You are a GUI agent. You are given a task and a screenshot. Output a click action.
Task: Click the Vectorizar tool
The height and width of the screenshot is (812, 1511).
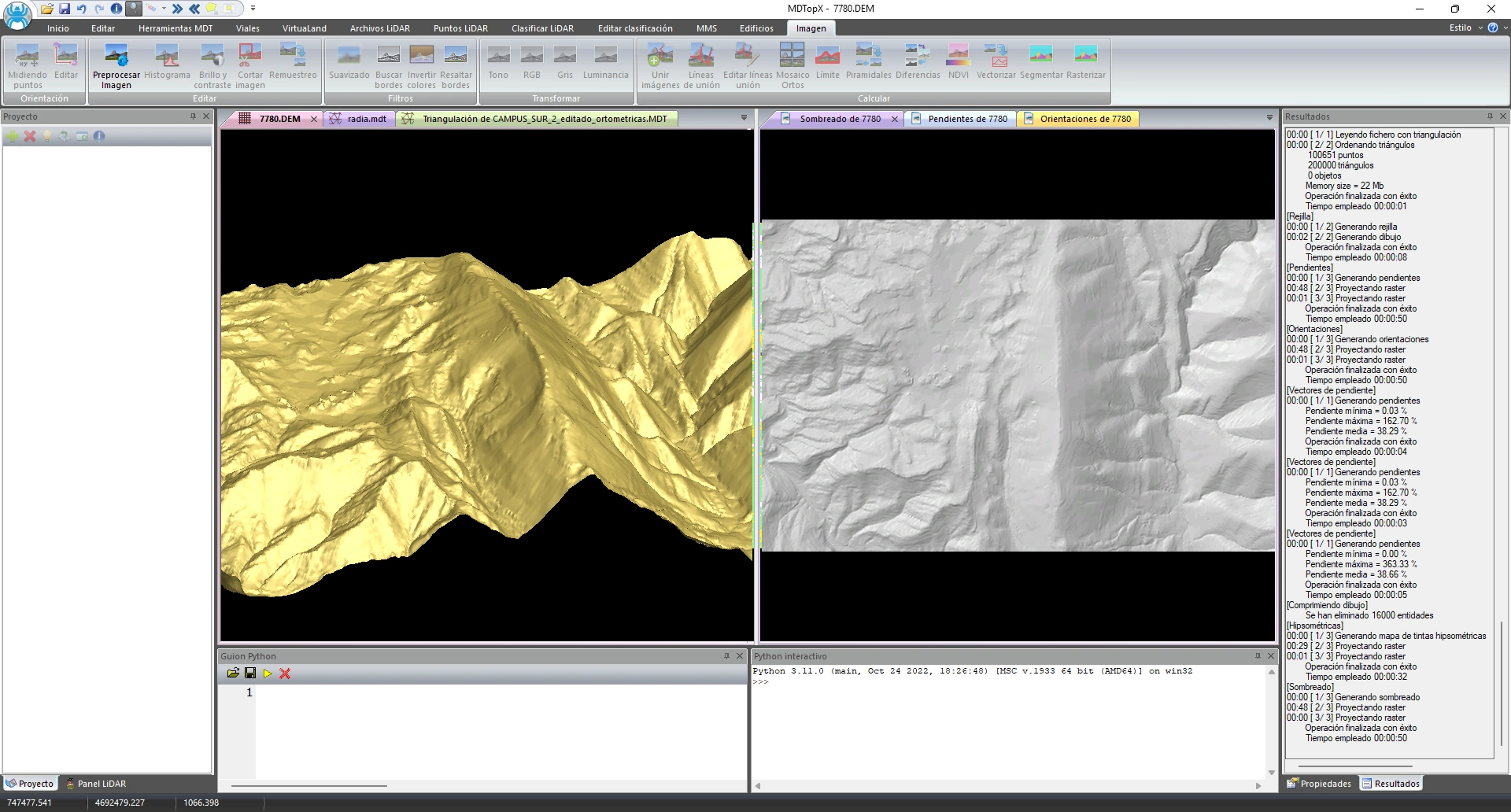[996, 61]
